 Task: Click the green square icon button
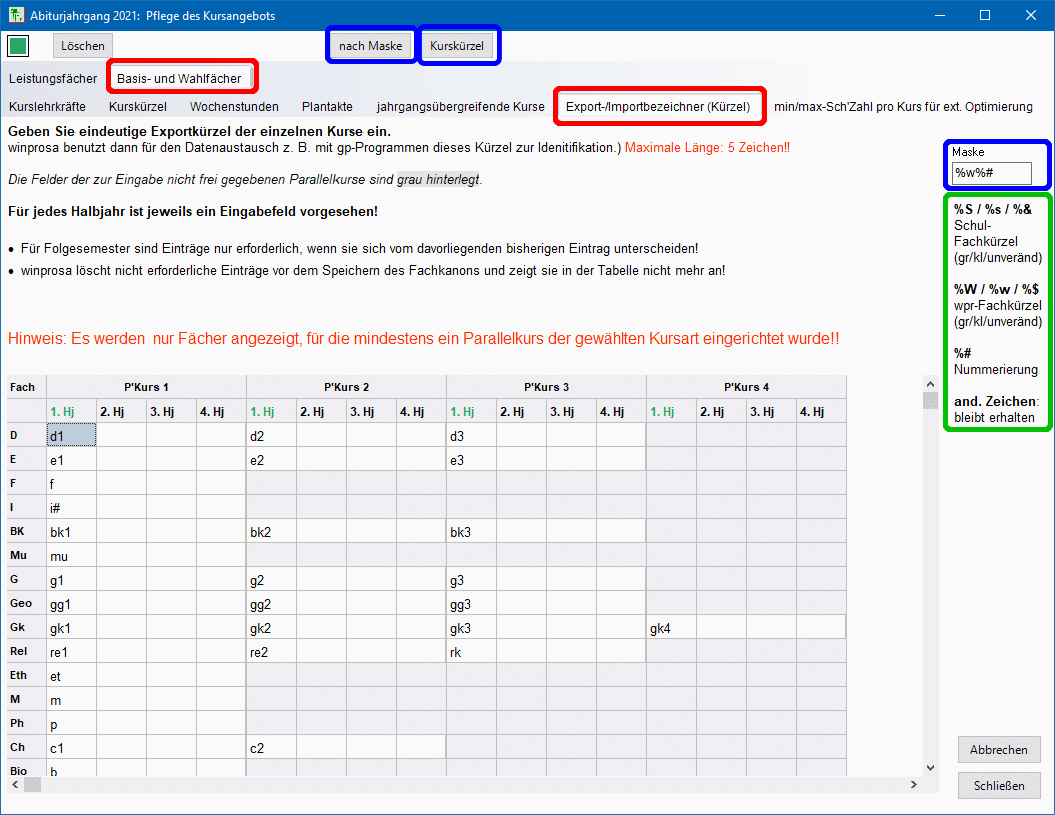pos(18,46)
